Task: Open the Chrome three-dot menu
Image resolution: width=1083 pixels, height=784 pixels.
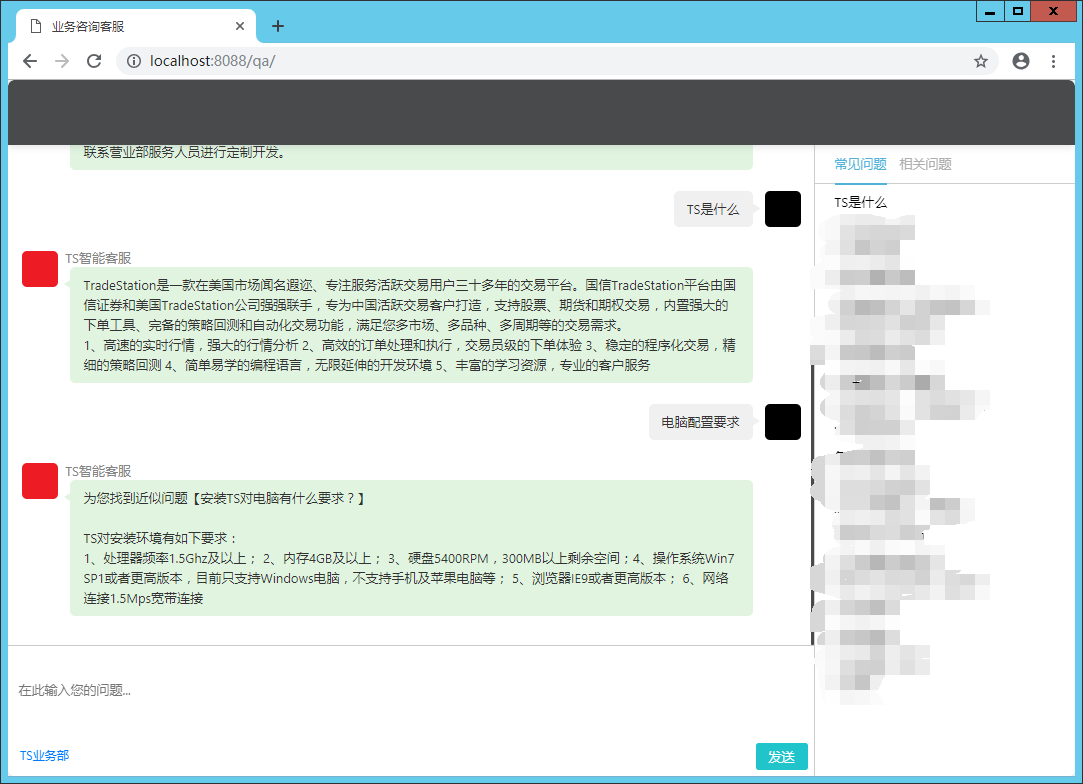Action: [x=1053, y=61]
